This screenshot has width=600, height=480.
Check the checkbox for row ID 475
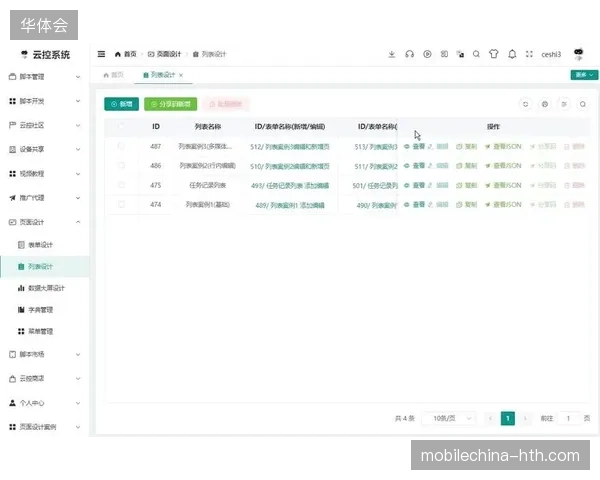121,185
